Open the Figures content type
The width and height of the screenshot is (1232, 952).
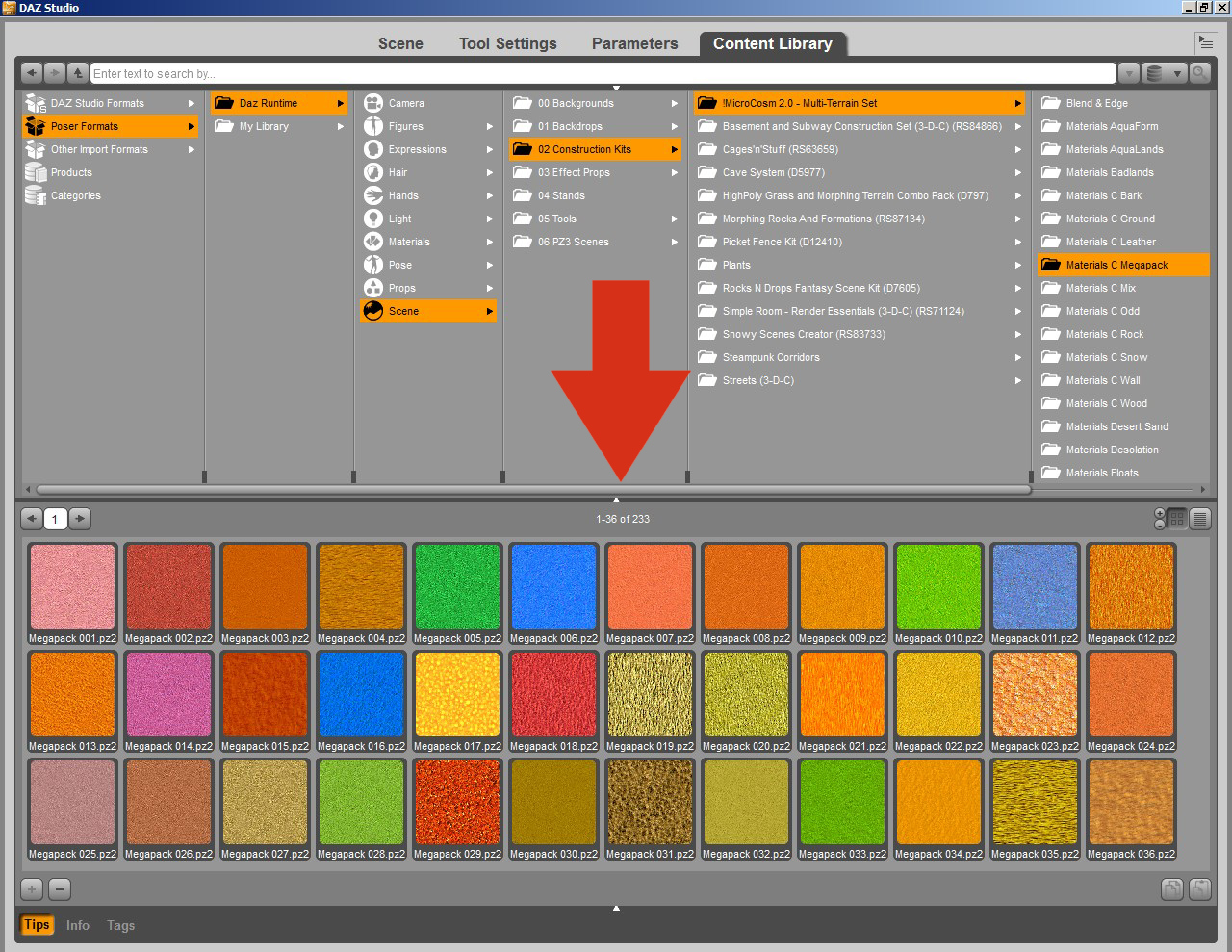click(428, 126)
